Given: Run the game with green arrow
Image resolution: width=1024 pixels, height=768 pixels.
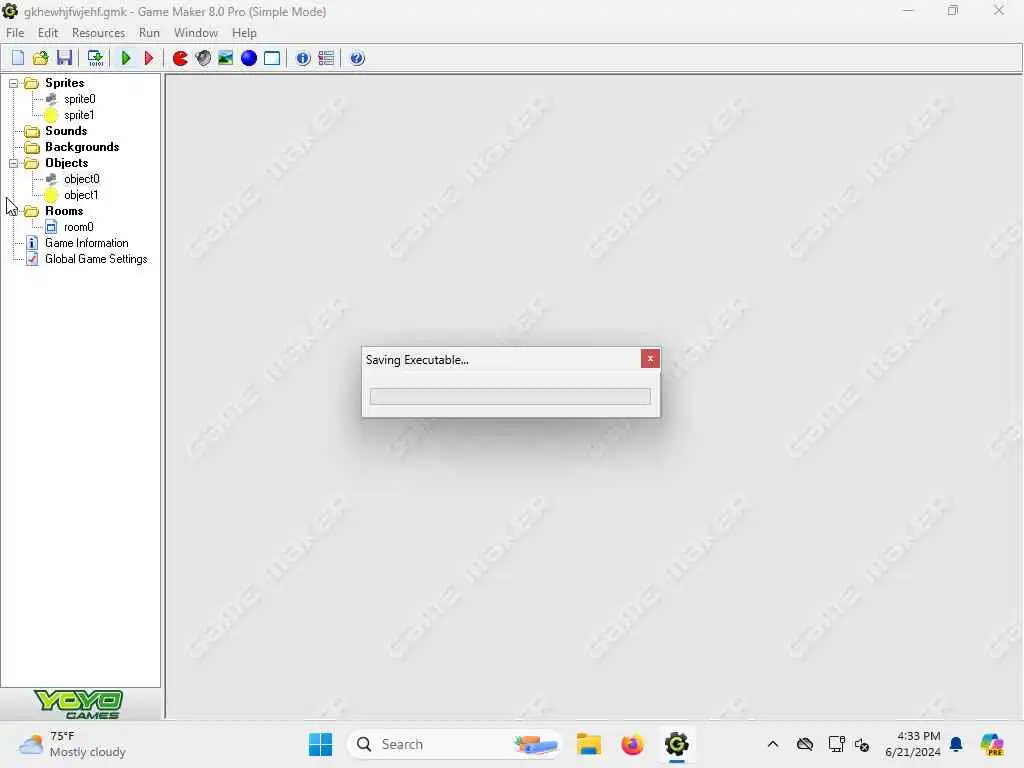Looking at the screenshot, I should pos(126,58).
